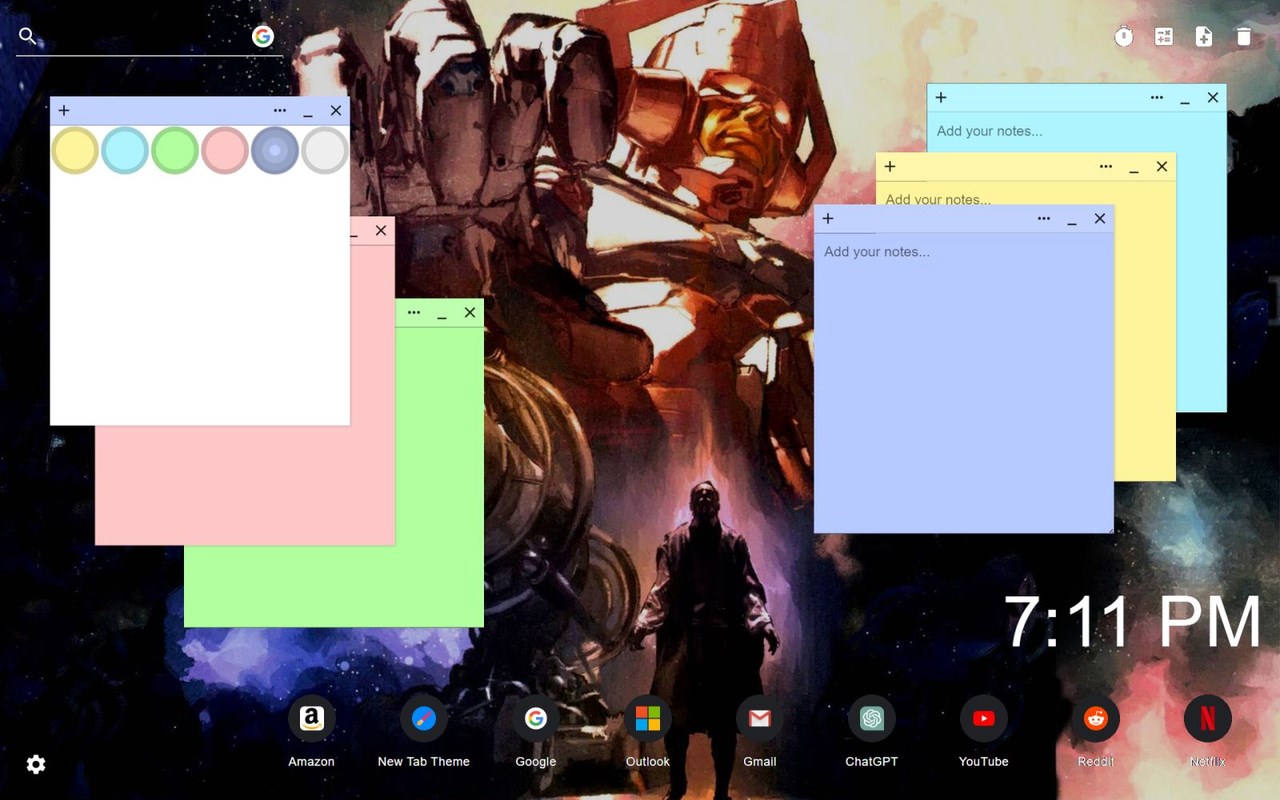The image size is (1280, 800).
Task: Open the green note's three-dot menu
Action: tap(414, 313)
